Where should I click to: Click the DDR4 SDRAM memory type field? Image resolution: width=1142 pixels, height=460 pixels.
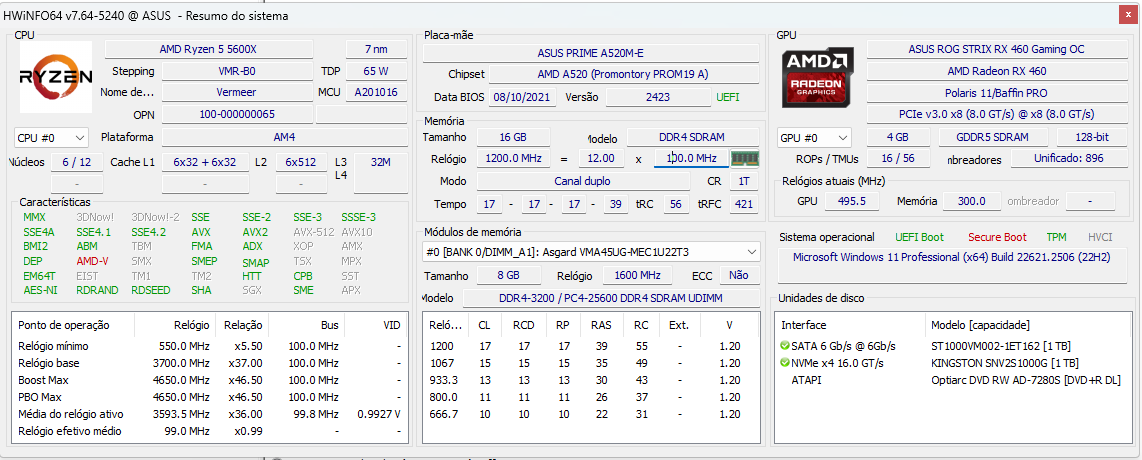point(693,137)
